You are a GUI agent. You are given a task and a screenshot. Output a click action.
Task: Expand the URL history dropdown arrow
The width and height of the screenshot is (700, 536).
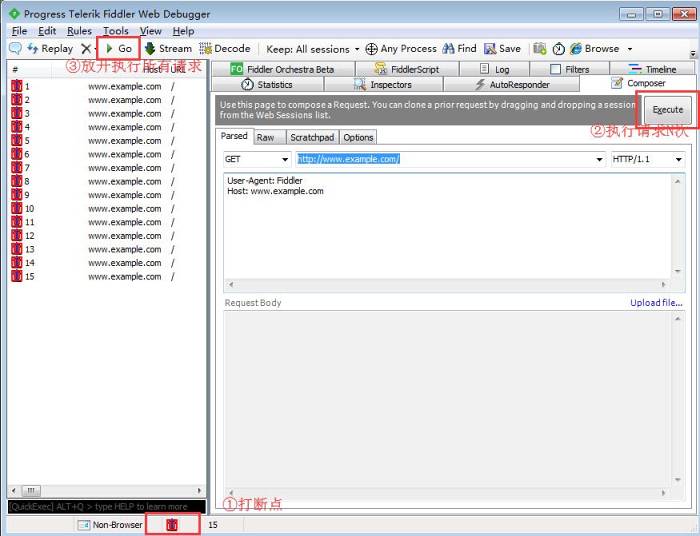coord(600,159)
